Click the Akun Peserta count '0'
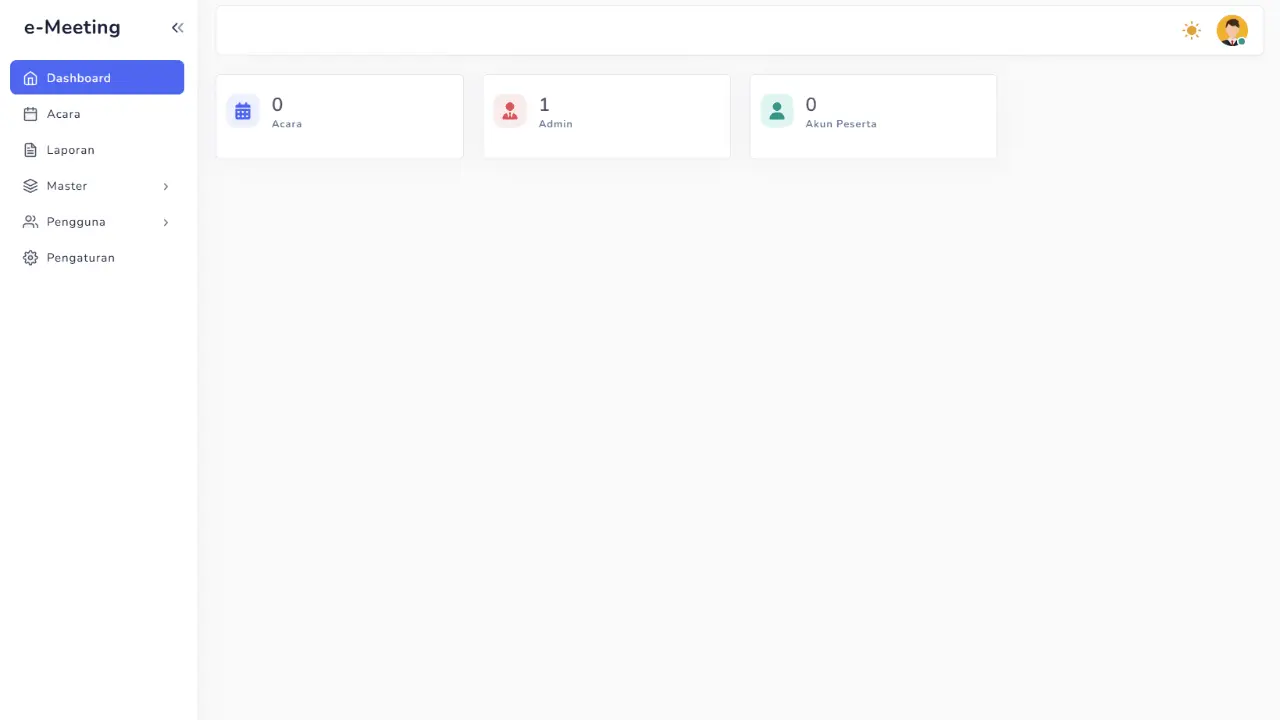The width and height of the screenshot is (1280, 720). click(811, 104)
